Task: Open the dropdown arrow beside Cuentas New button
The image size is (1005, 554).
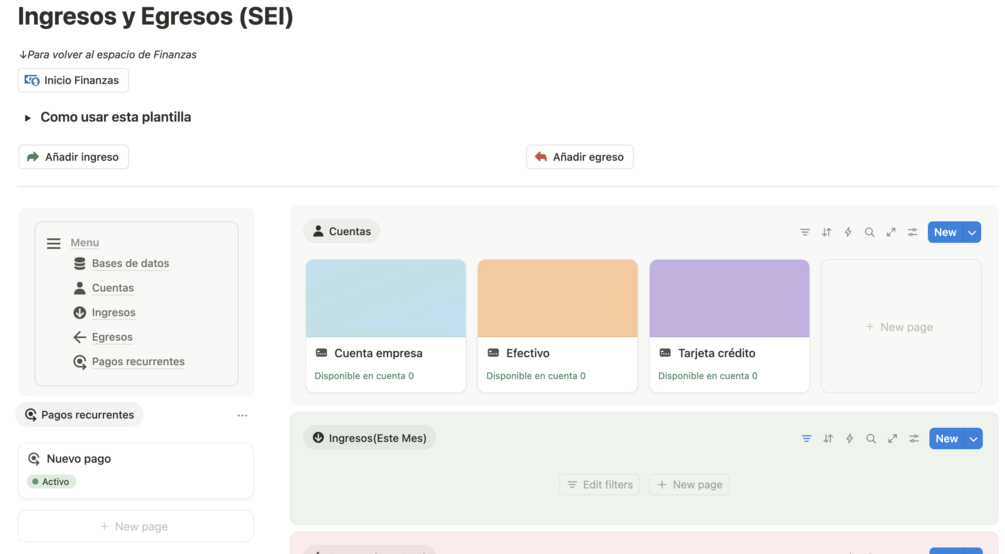Action: (x=972, y=232)
